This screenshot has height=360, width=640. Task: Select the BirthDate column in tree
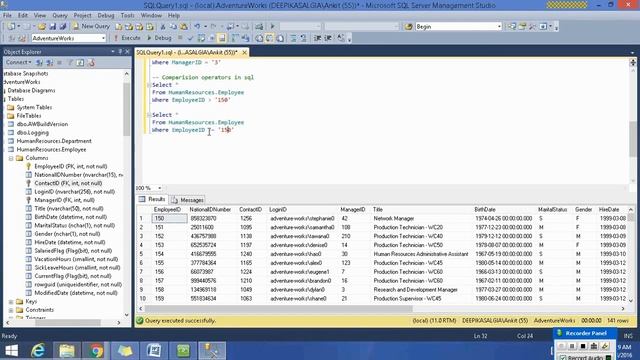click(x=70, y=217)
